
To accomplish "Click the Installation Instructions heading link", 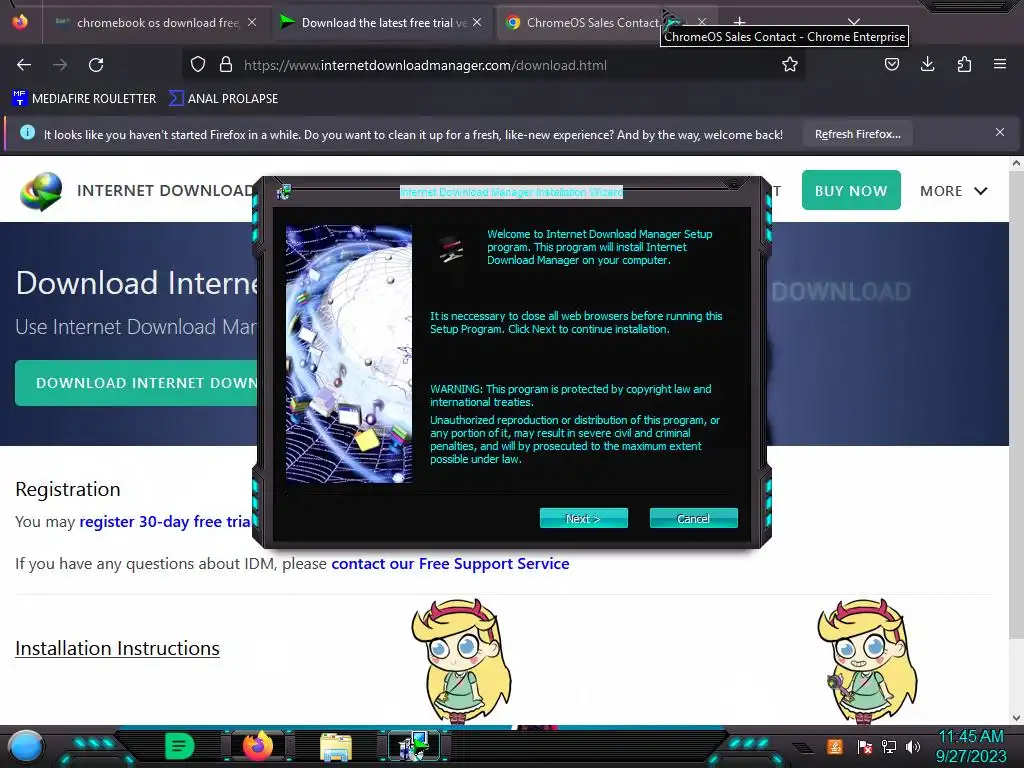I will [118, 648].
